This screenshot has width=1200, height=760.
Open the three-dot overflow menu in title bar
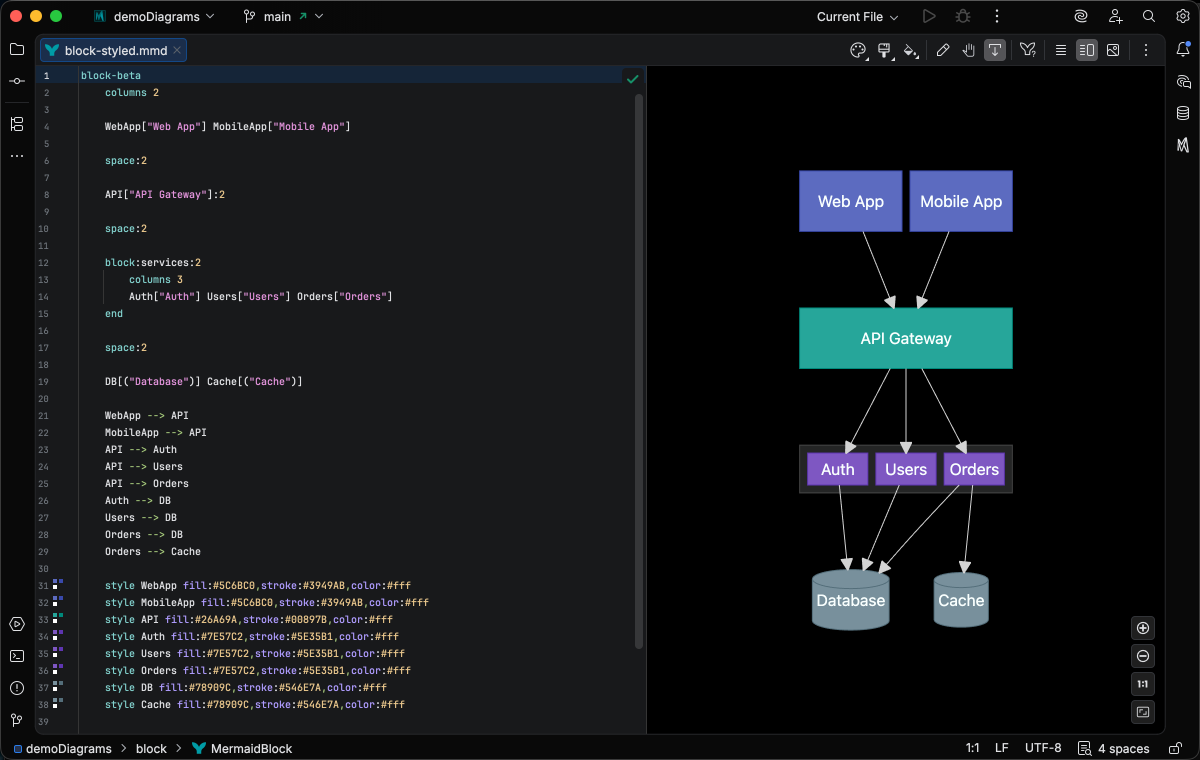pos(997,16)
